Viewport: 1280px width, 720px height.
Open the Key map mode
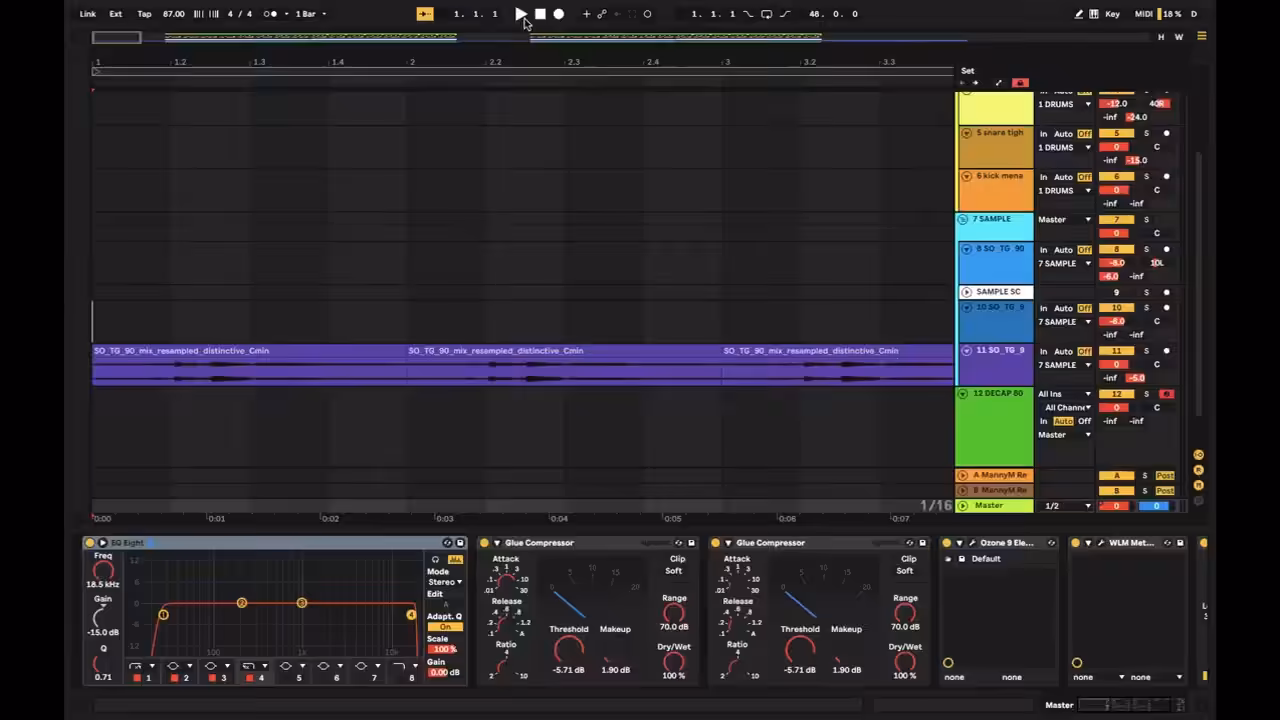pyautogui.click(x=1112, y=14)
